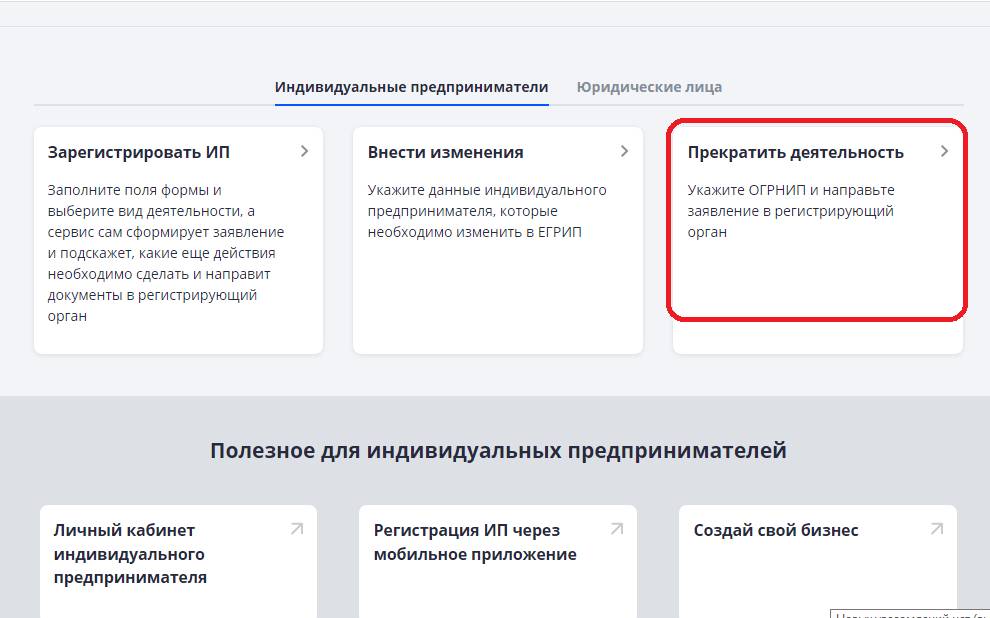Click the ОГРНИП description in Прекратить деятельность
990x618 pixels.
click(790, 211)
